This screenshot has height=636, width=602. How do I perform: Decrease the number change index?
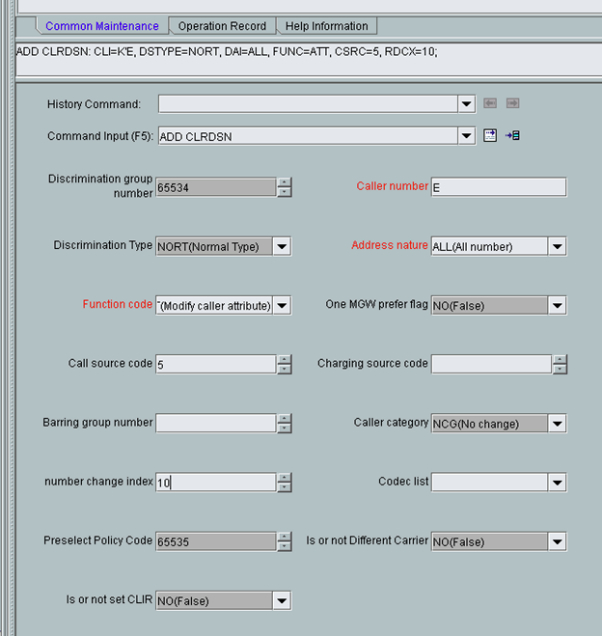click(x=284, y=487)
